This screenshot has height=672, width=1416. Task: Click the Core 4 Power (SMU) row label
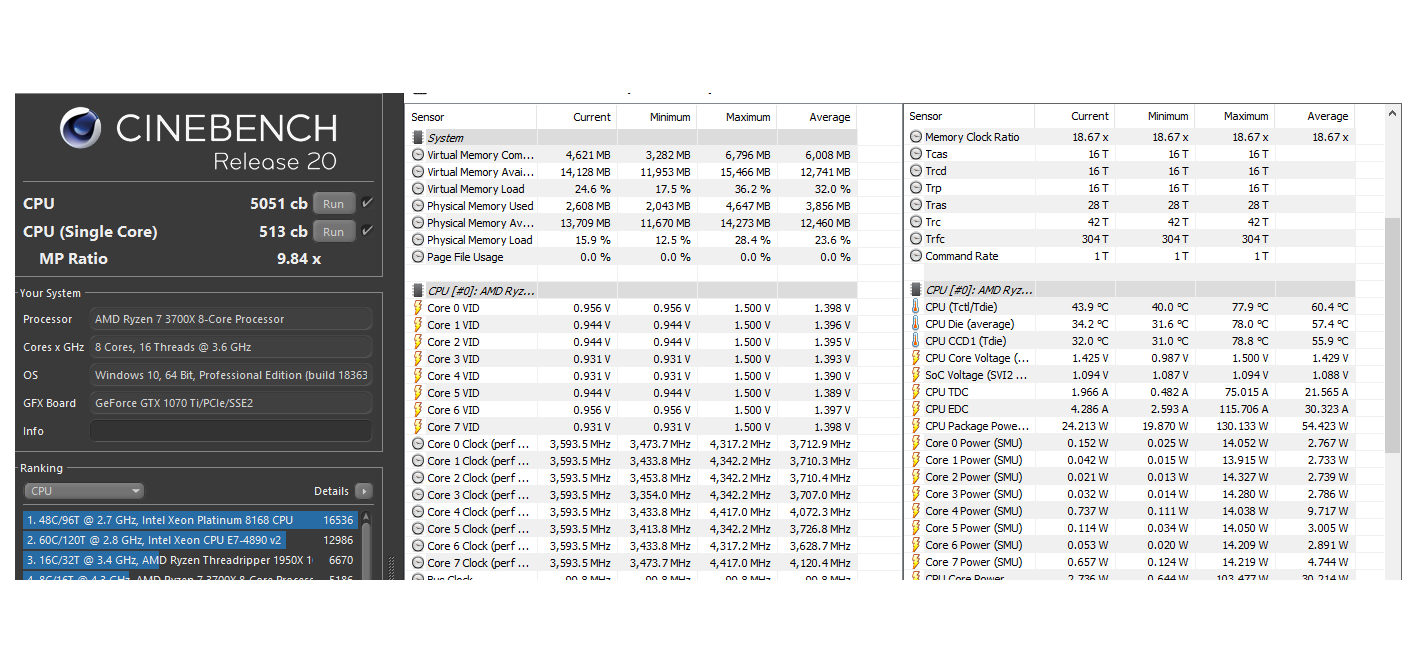pyautogui.click(x=974, y=511)
